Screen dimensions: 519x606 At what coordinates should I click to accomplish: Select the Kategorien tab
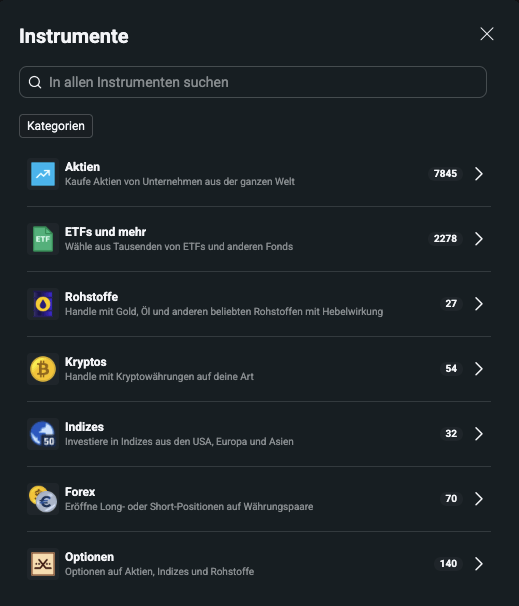tap(56, 126)
